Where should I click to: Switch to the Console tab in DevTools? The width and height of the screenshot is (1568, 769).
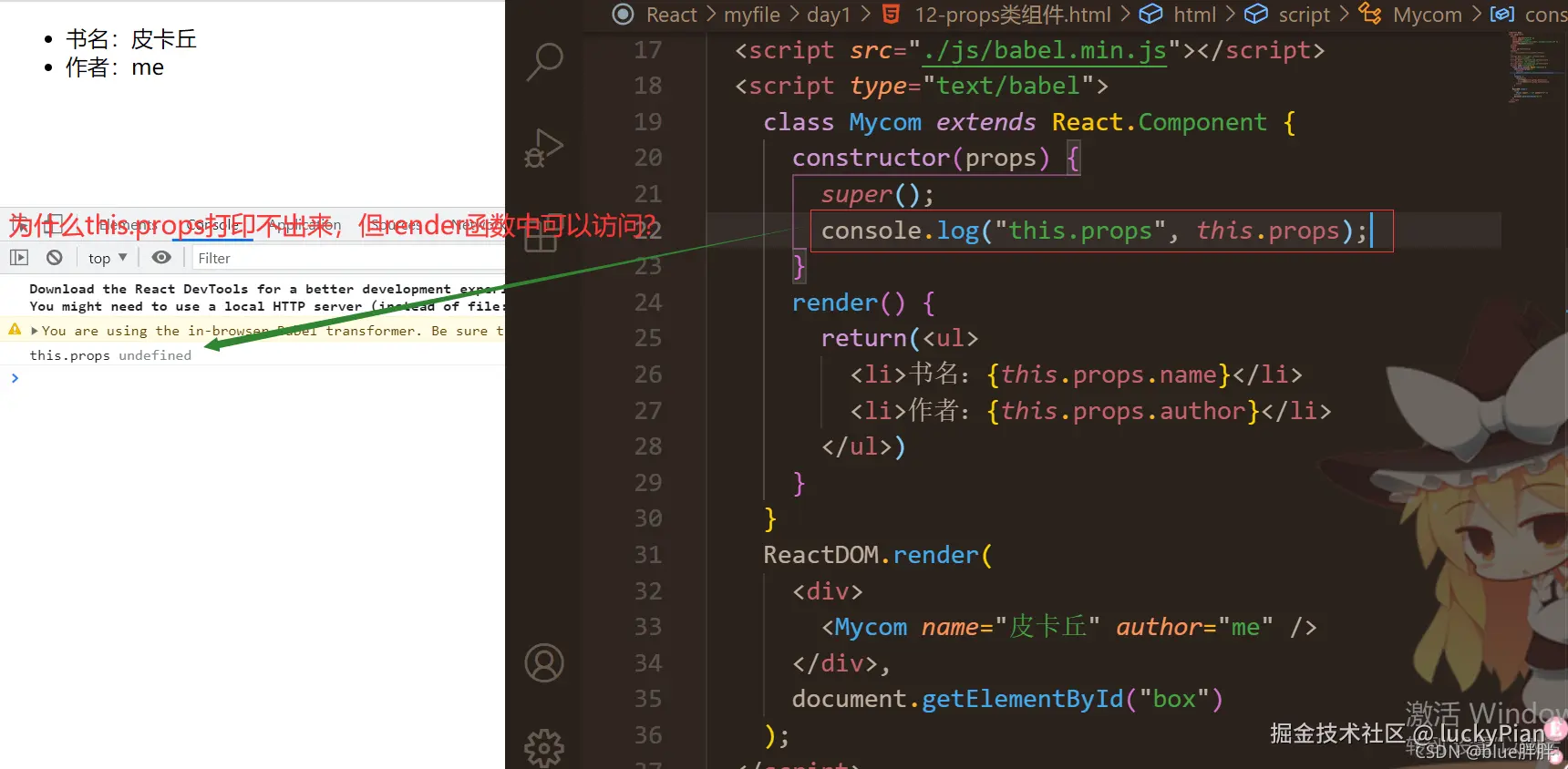[213, 225]
